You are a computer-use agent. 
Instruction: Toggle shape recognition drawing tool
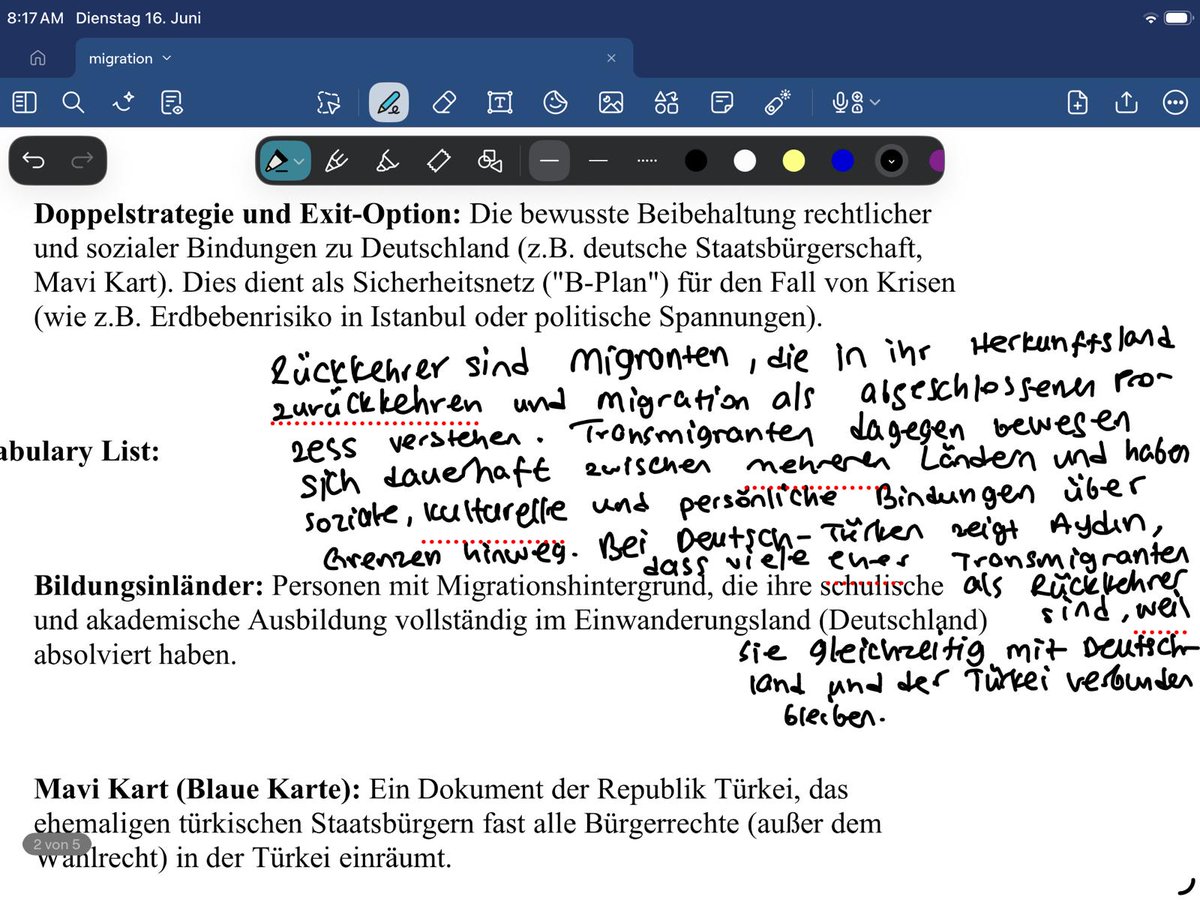click(490, 160)
